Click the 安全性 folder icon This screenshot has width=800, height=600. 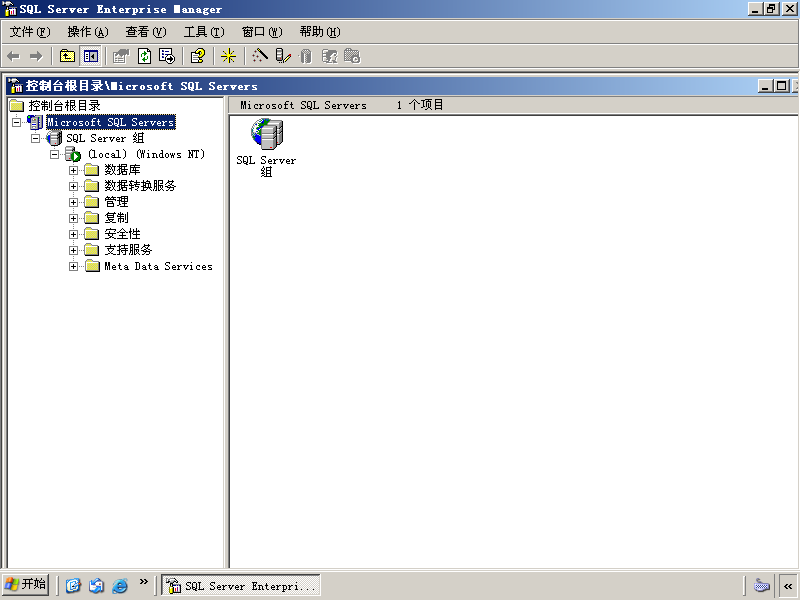[92, 234]
